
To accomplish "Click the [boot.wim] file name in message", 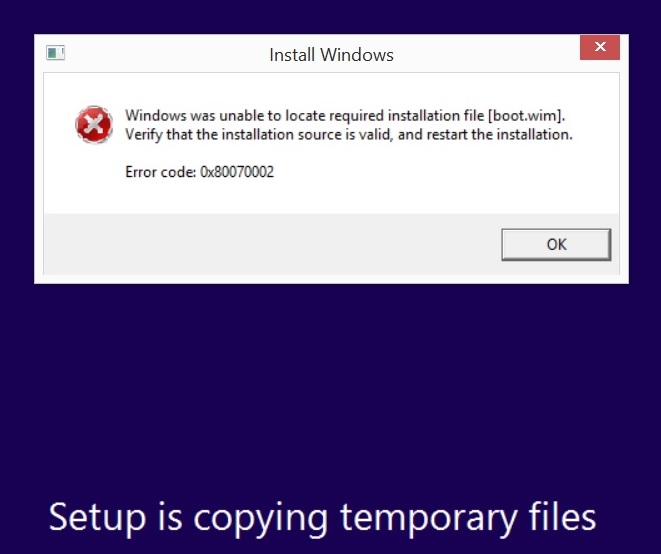I will (526, 116).
